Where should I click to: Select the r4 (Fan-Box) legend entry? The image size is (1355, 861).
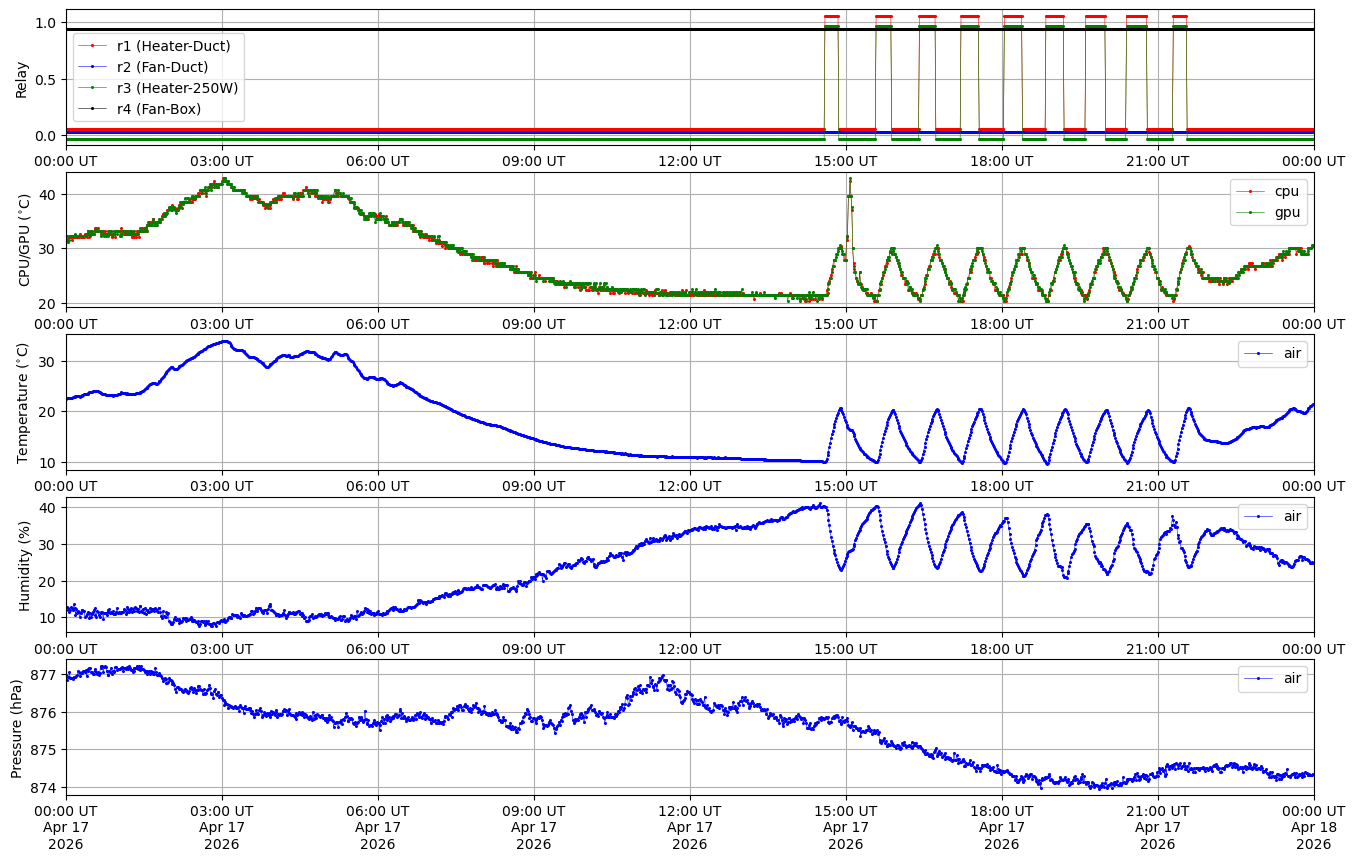coord(158,108)
